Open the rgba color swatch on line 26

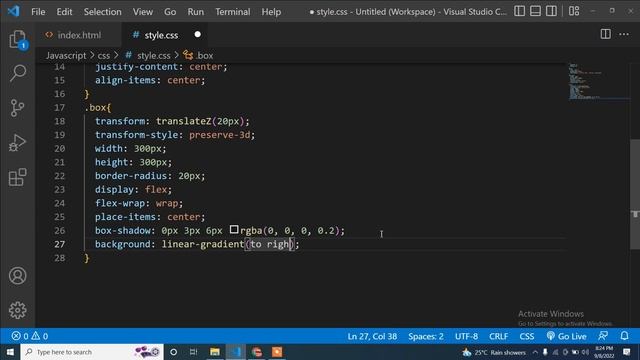(234, 230)
